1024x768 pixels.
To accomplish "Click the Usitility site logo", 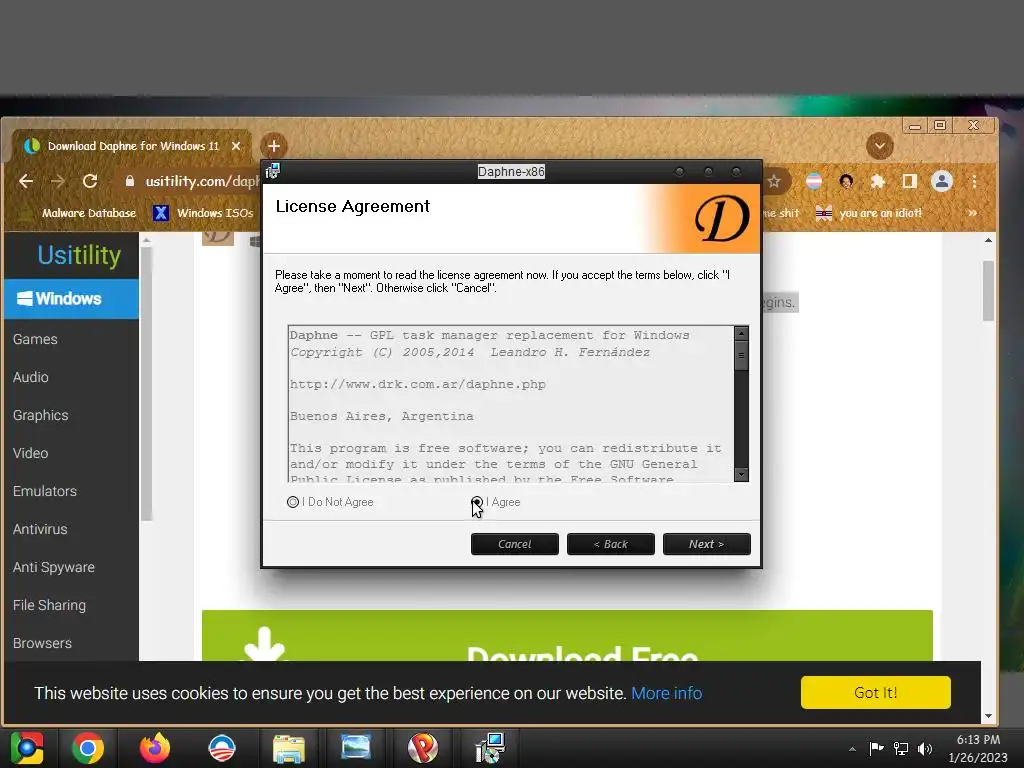I will [79, 255].
